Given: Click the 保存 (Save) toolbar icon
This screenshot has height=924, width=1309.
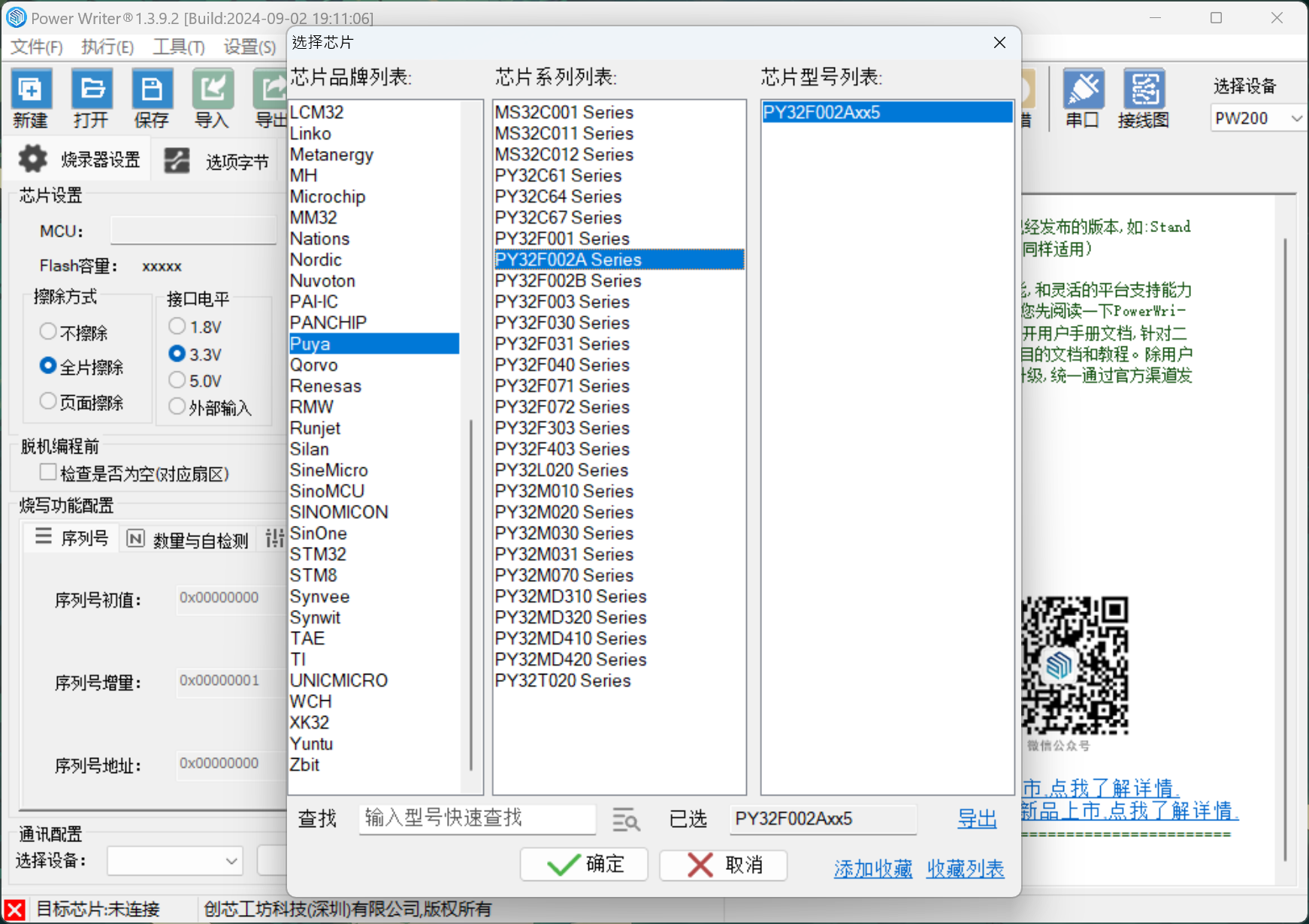Looking at the screenshot, I should 152,98.
